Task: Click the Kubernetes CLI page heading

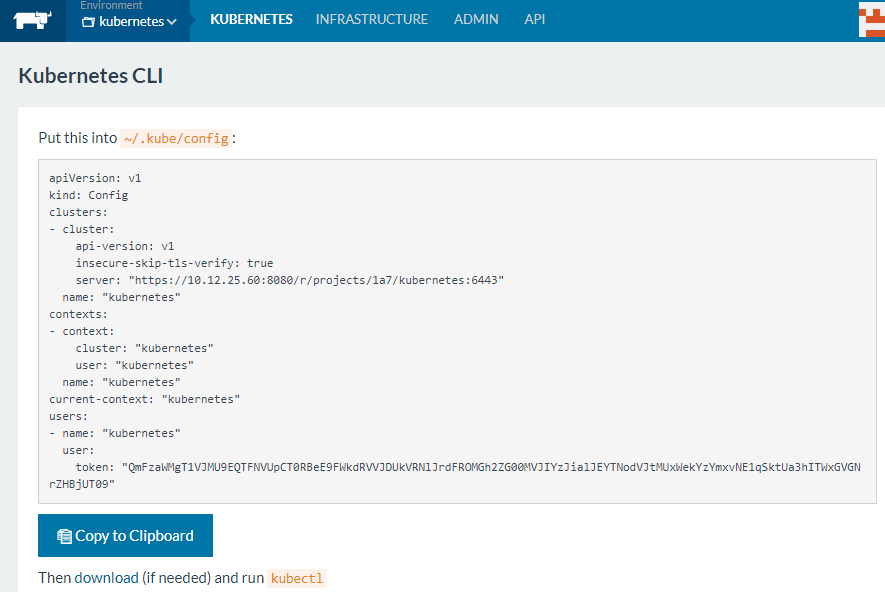Action: (91, 76)
